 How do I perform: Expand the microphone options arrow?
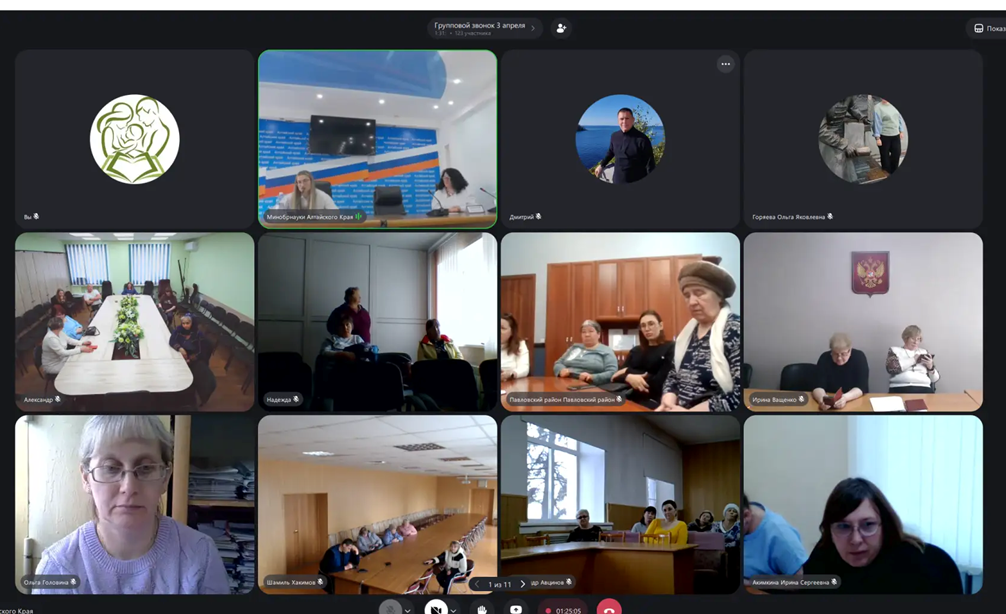pyautogui.click(x=408, y=609)
